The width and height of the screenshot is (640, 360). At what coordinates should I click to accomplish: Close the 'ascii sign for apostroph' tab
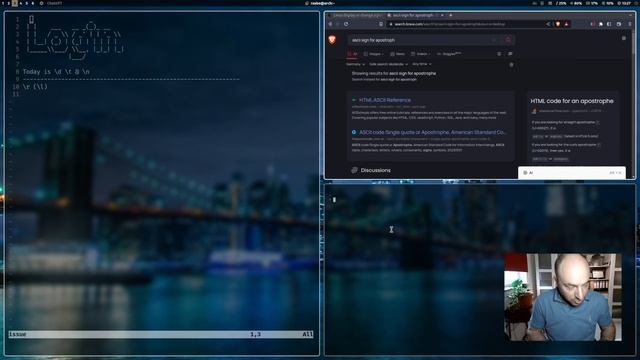click(442, 15)
